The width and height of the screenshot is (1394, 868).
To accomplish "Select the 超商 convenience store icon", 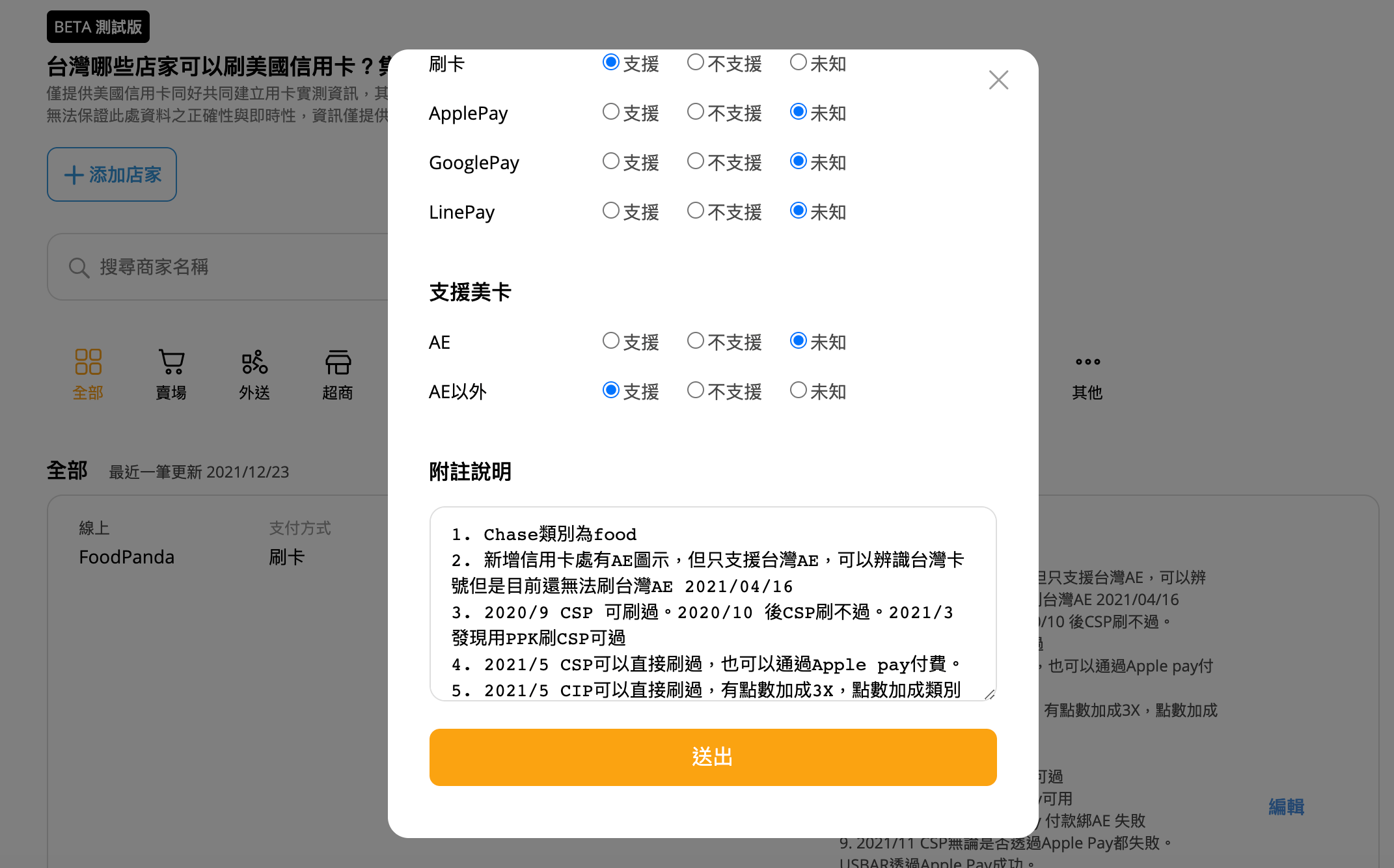I will (x=338, y=362).
